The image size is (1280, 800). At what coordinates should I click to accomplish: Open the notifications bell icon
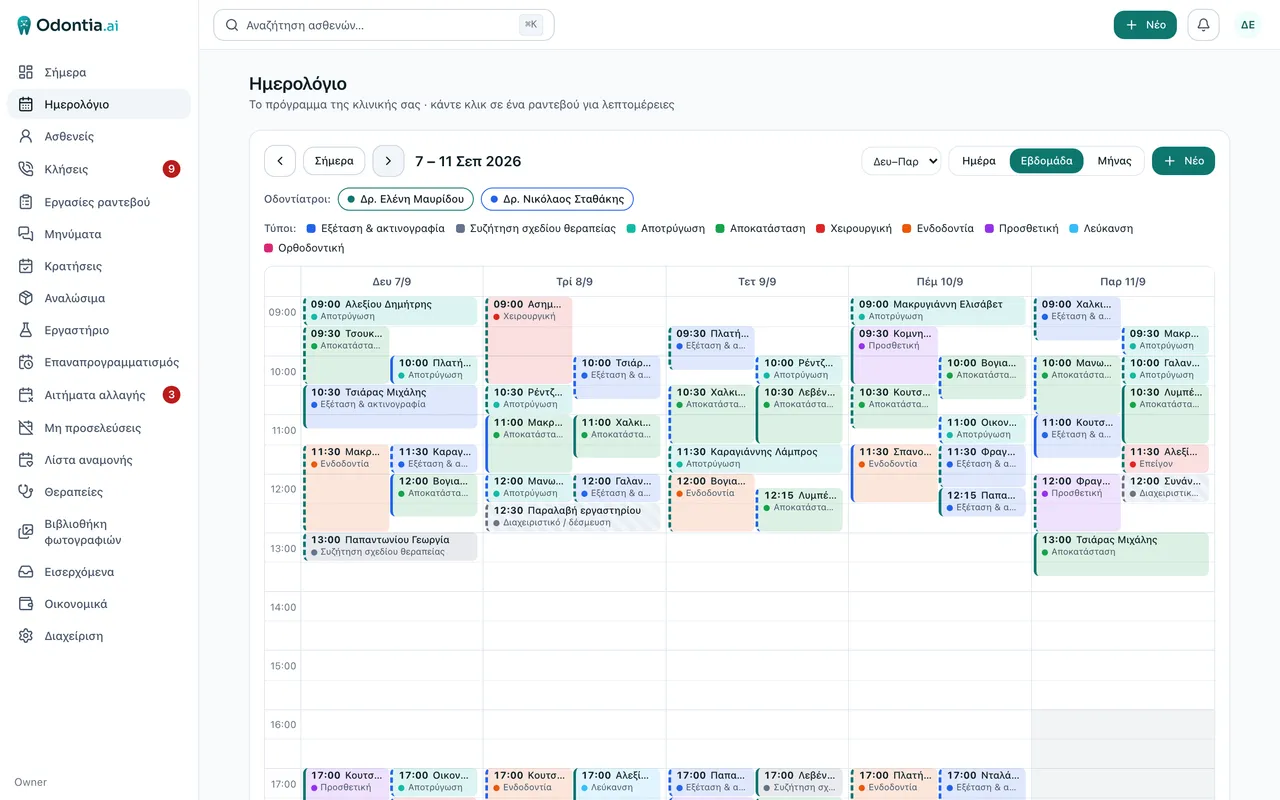tap(1203, 25)
